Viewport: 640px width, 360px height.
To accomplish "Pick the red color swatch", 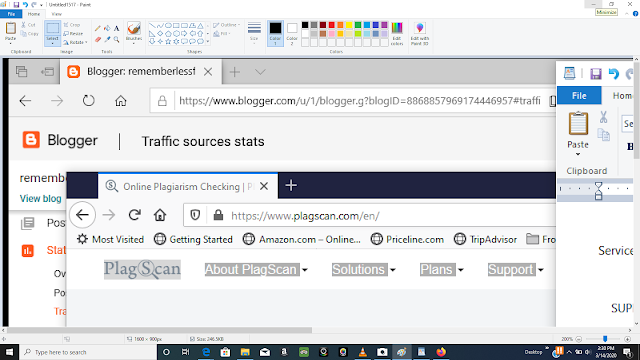I will (x=331, y=25).
